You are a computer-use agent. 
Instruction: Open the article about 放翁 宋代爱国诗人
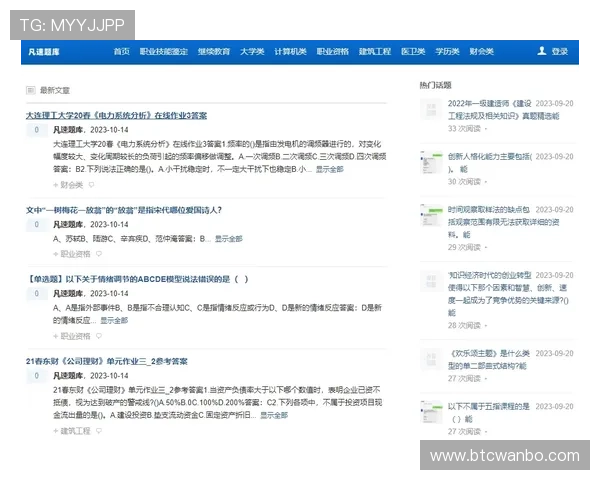pos(124,210)
